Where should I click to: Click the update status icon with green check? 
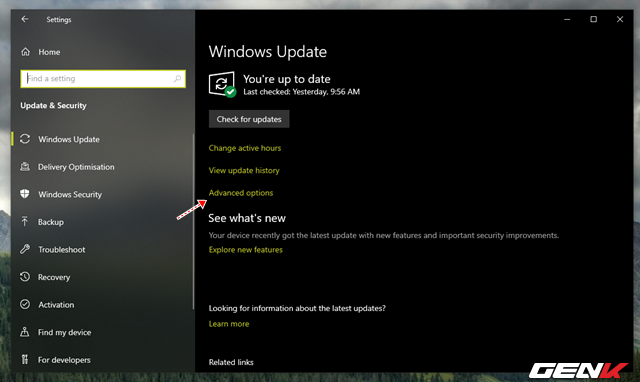[x=222, y=84]
